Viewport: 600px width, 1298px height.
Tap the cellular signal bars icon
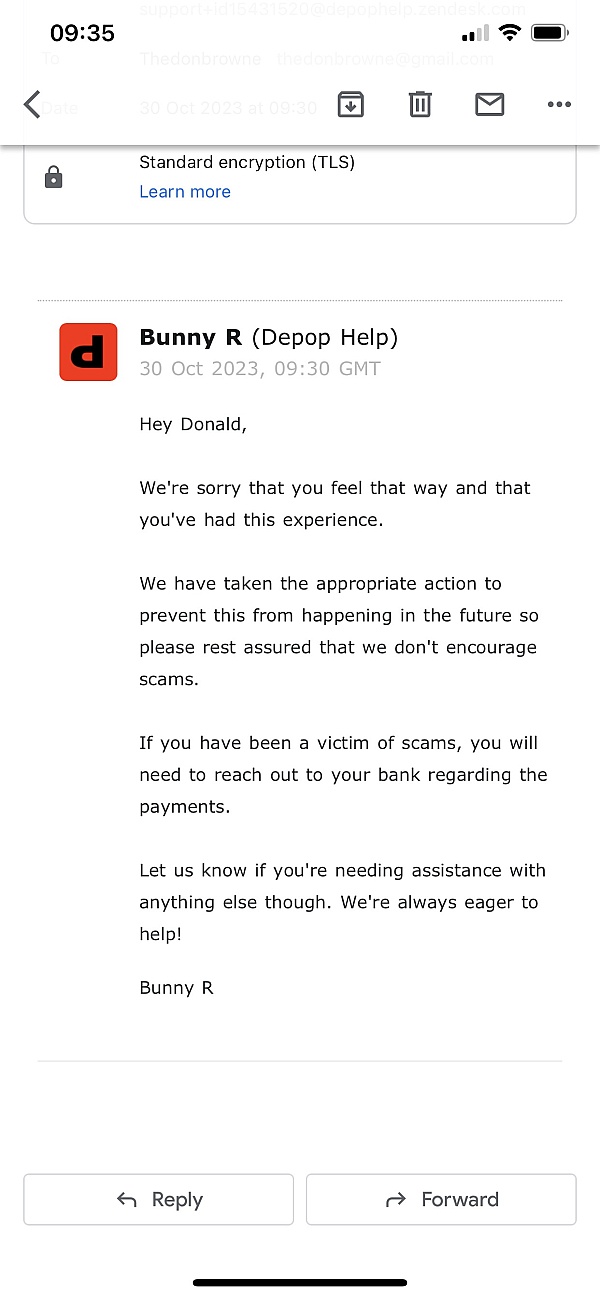click(476, 34)
